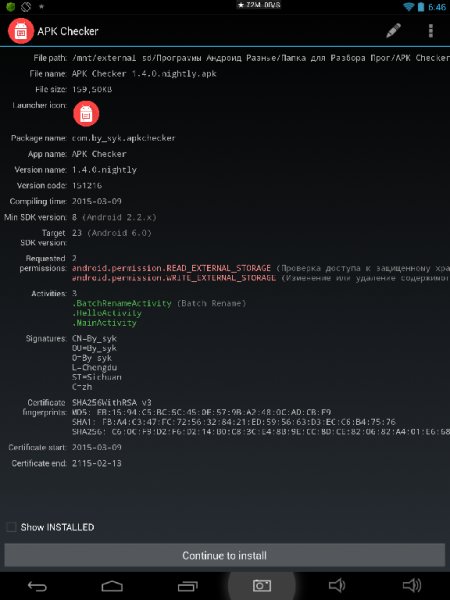This screenshot has width=450, height=600.
Task: Tap file name APK Checker 1.4.0.nightly.apk
Action: click(144, 73)
